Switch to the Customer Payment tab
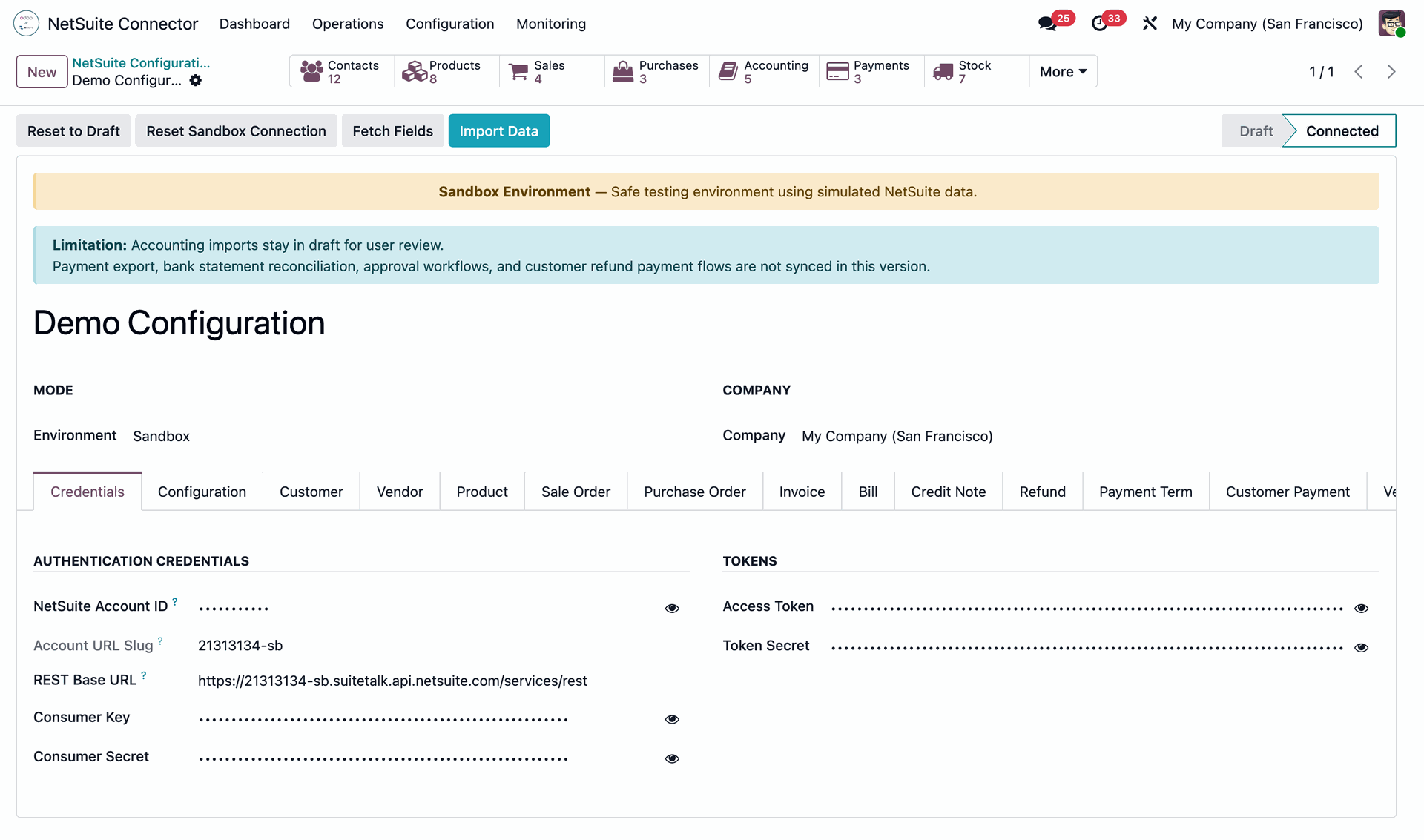Image resolution: width=1424 pixels, height=840 pixels. (x=1288, y=492)
